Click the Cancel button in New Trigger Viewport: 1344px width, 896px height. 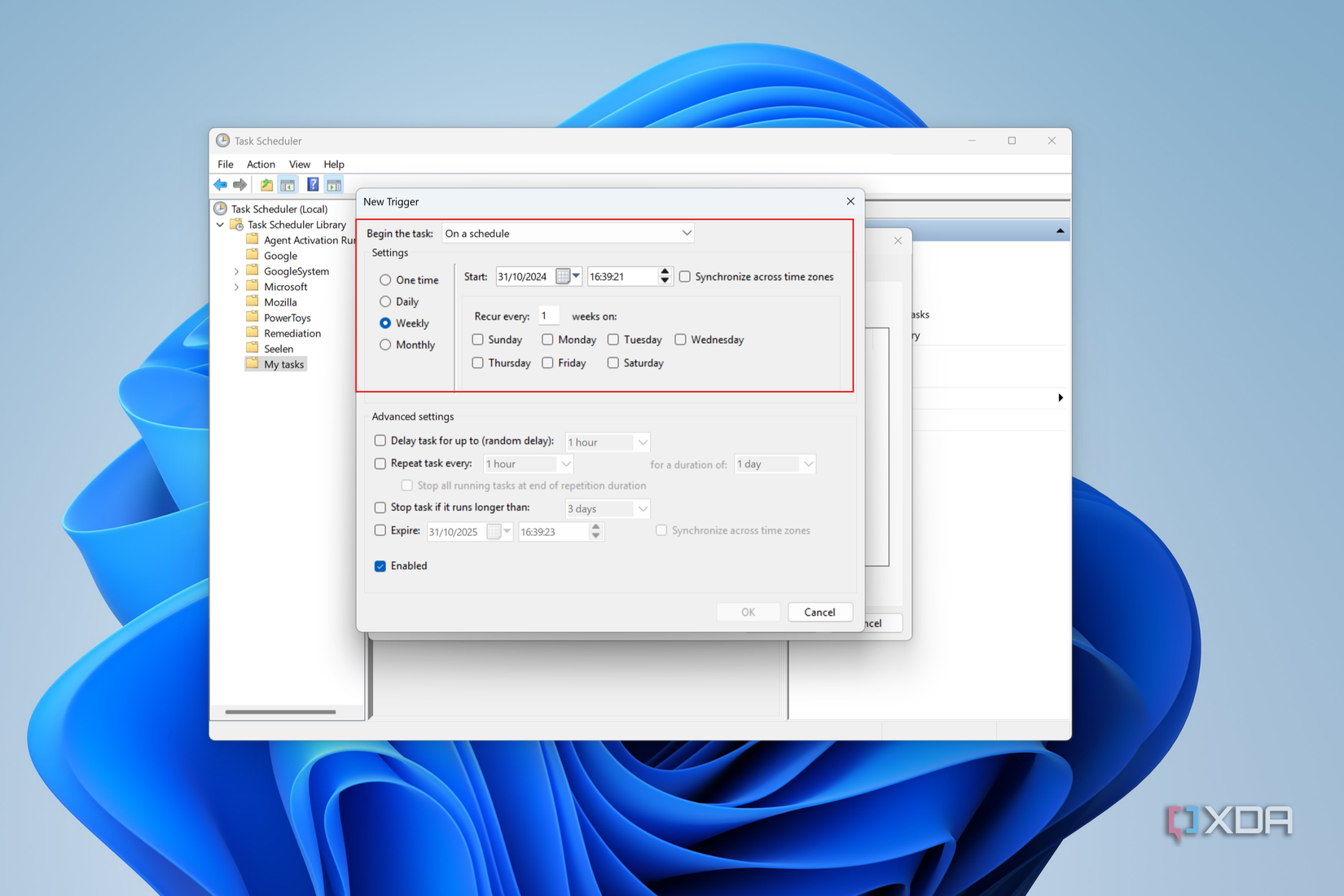pyautogui.click(x=819, y=613)
